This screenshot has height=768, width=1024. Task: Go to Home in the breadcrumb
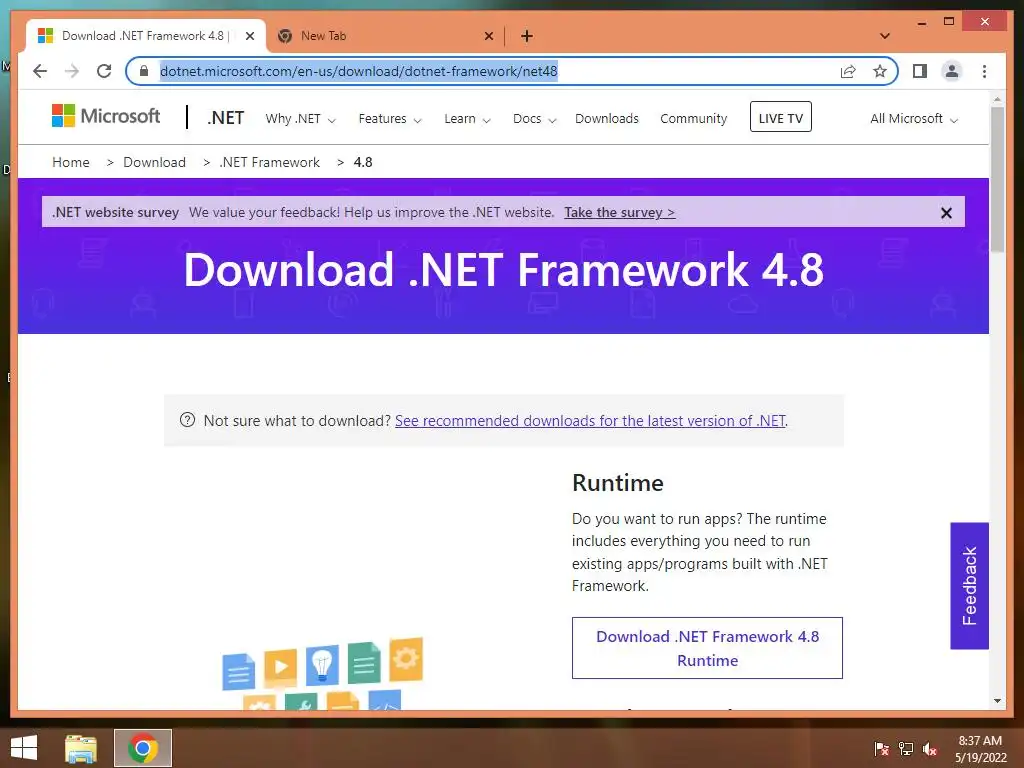[x=71, y=162]
